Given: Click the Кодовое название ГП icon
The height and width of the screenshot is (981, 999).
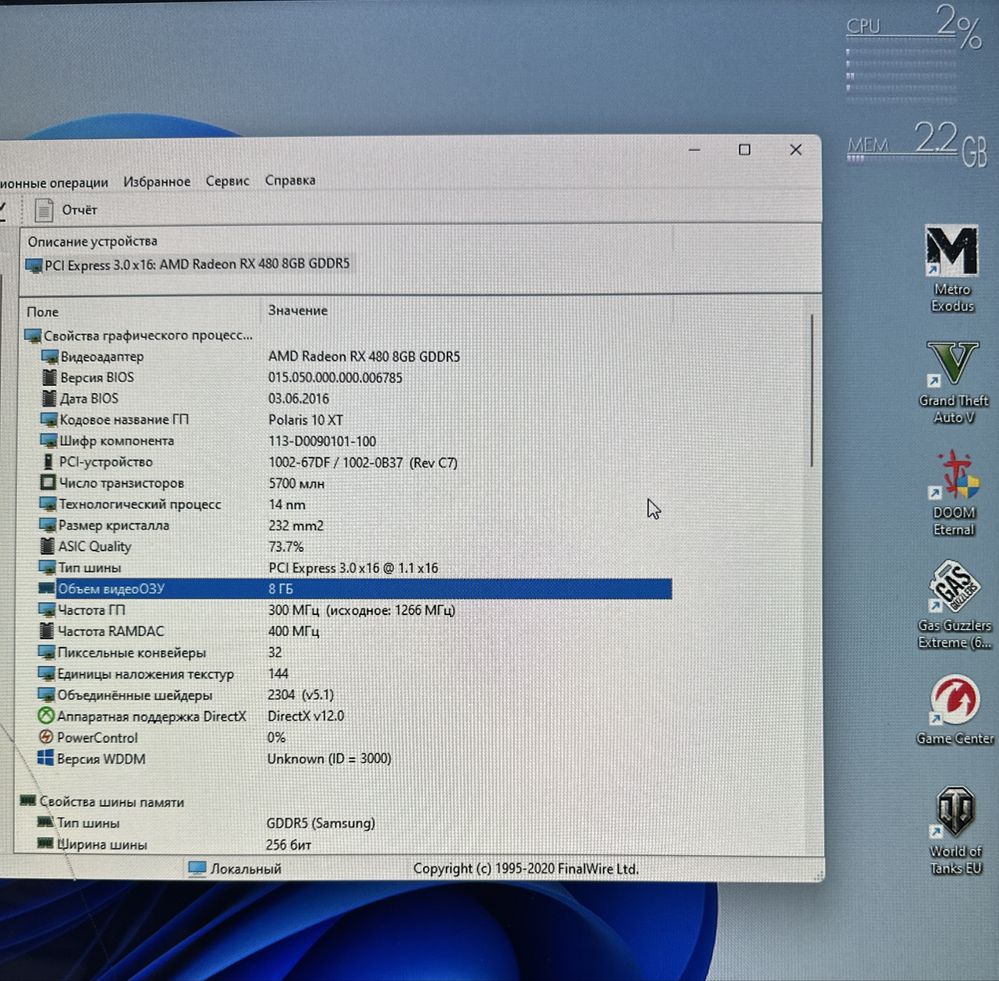Looking at the screenshot, I should click(48, 419).
